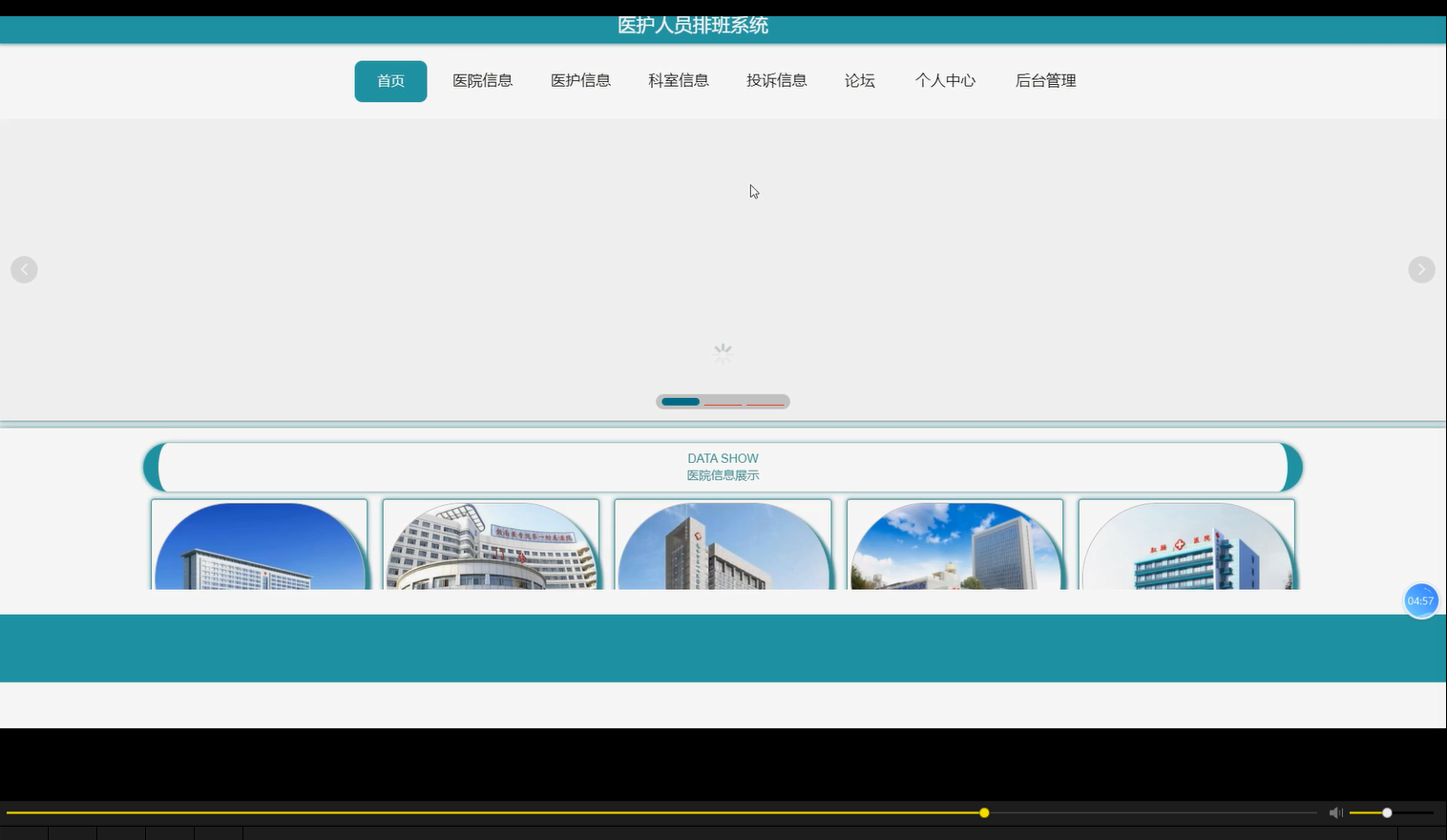Screen dimensions: 1447x840
Task: Select the middle carousel indicator dot
Action: pyautogui.click(x=723, y=402)
